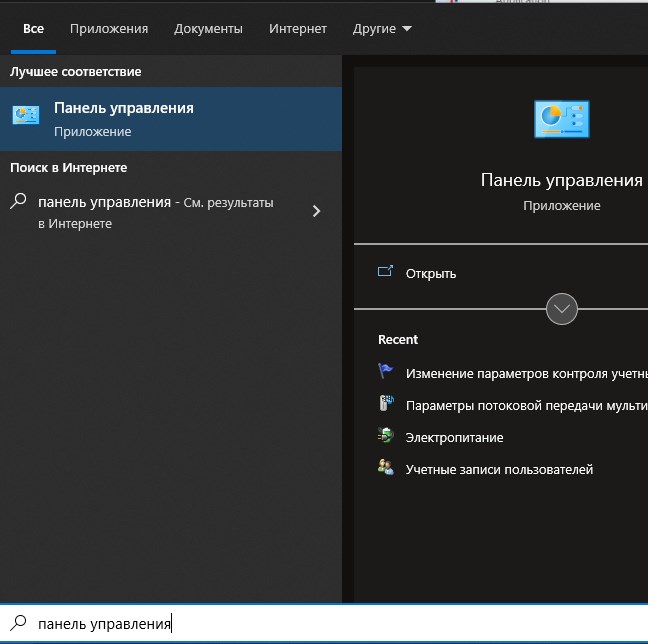
Task: Click the Лучшее соответствие heading
Action: click(x=76, y=72)
